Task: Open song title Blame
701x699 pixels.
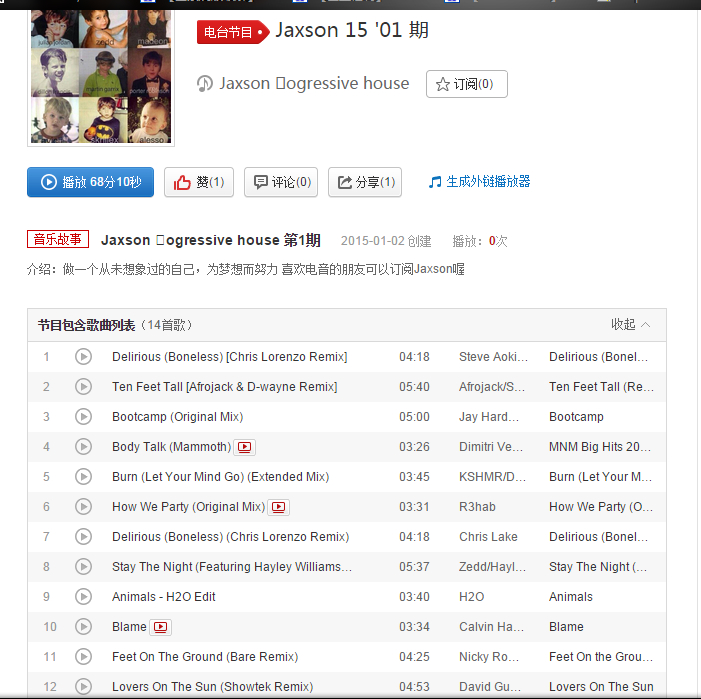Action: [129, 627]
